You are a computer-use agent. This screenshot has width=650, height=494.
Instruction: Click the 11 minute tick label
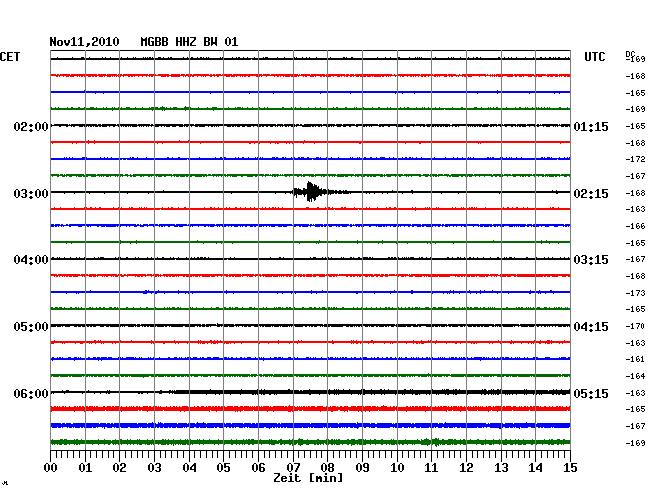[x=431, y=467]
